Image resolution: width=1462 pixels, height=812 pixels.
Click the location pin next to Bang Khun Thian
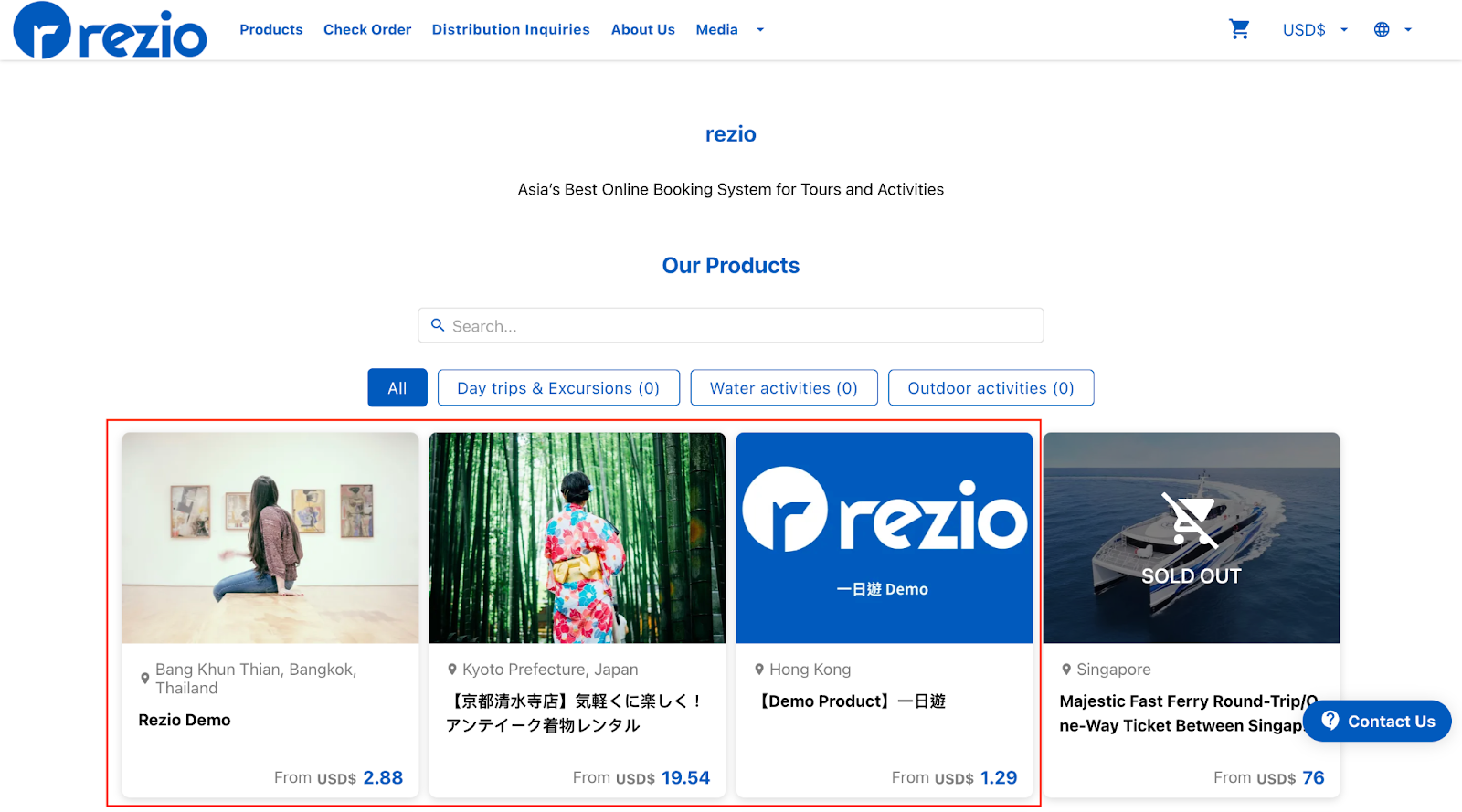click(144, 679)
